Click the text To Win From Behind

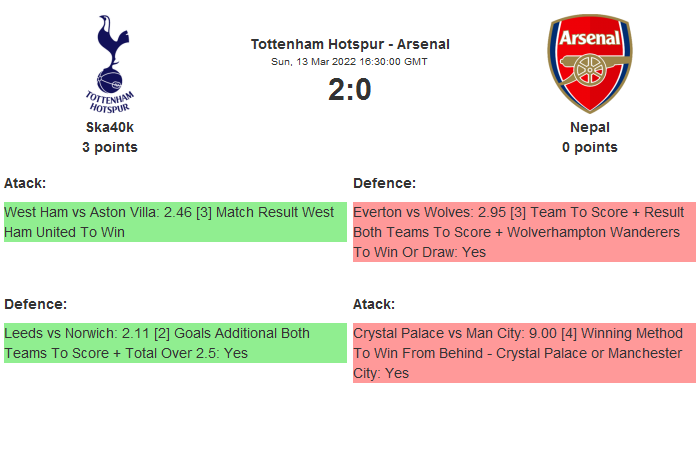[419, 353]
